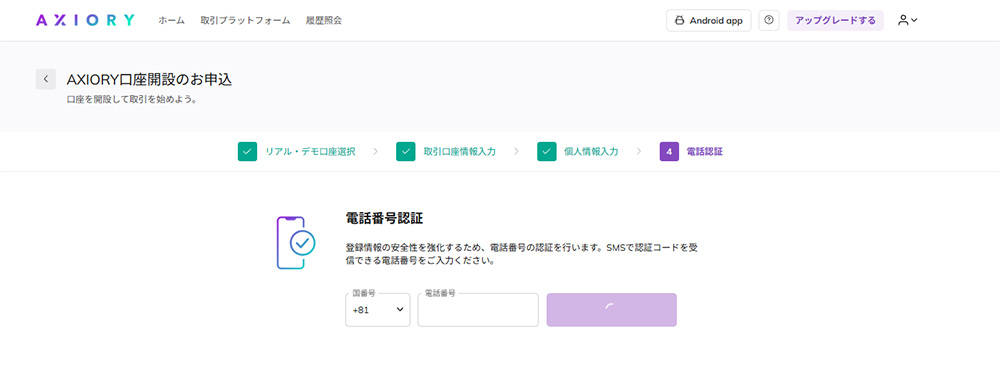Click the green check for 取引口座情報入力
The image size is (1000, 367).
coord(406,152)
